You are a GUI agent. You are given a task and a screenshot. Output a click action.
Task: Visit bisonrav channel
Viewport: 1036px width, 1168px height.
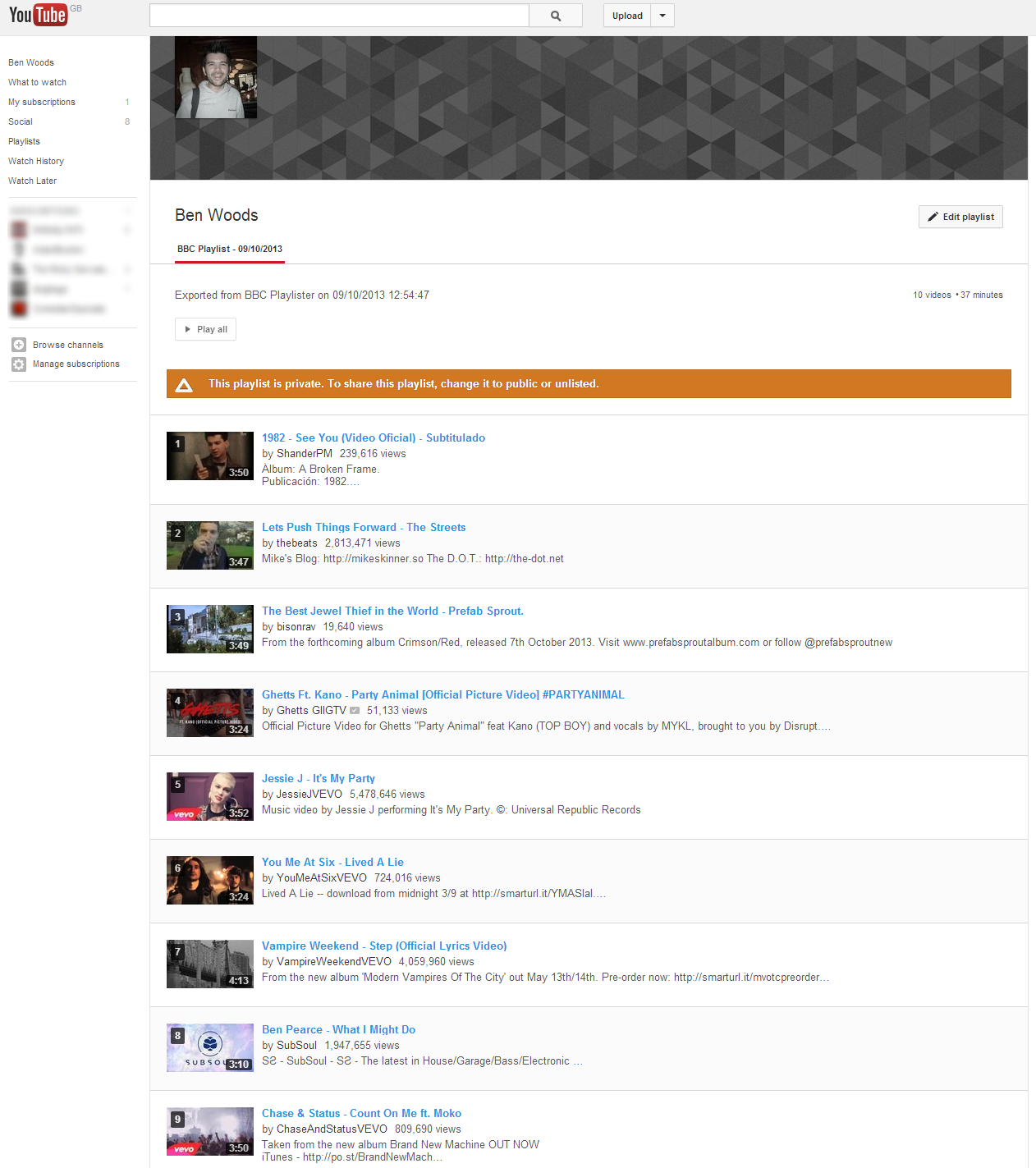coord(296,626)
